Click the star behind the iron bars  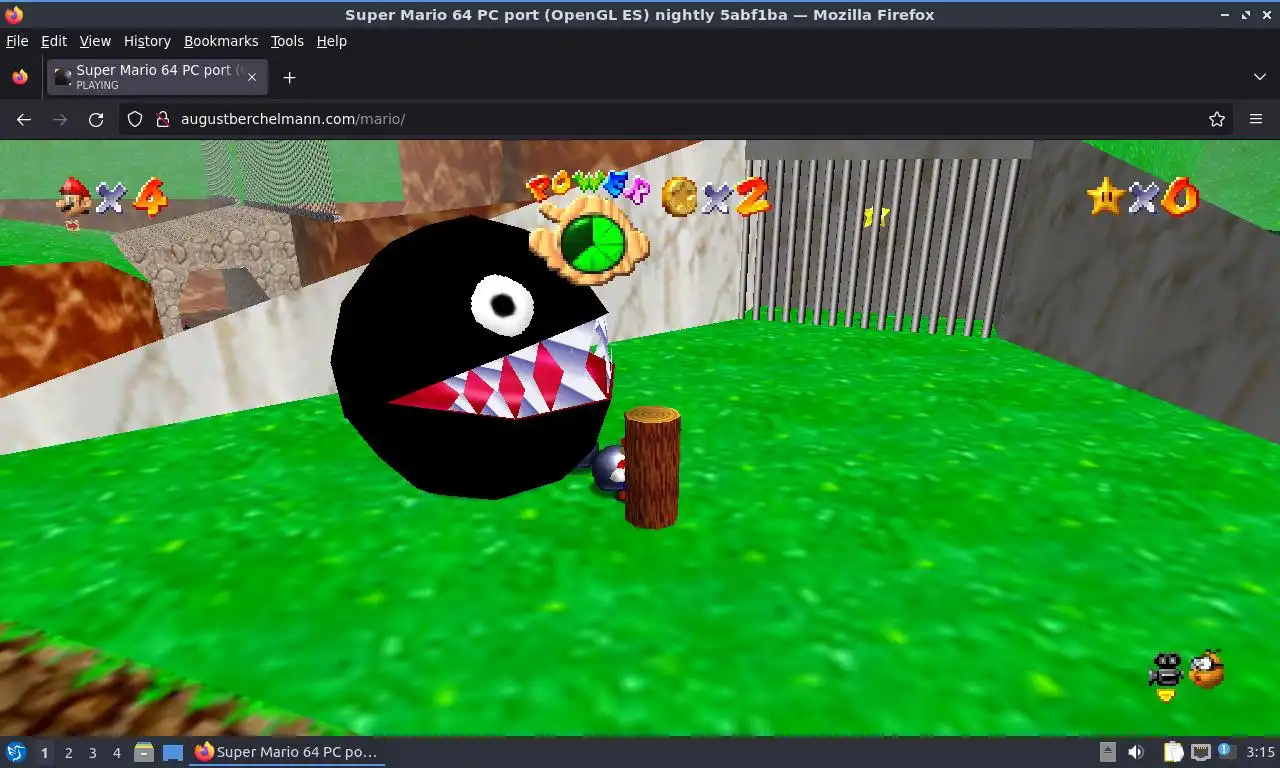pyautogui.click(x=877, y=215)
